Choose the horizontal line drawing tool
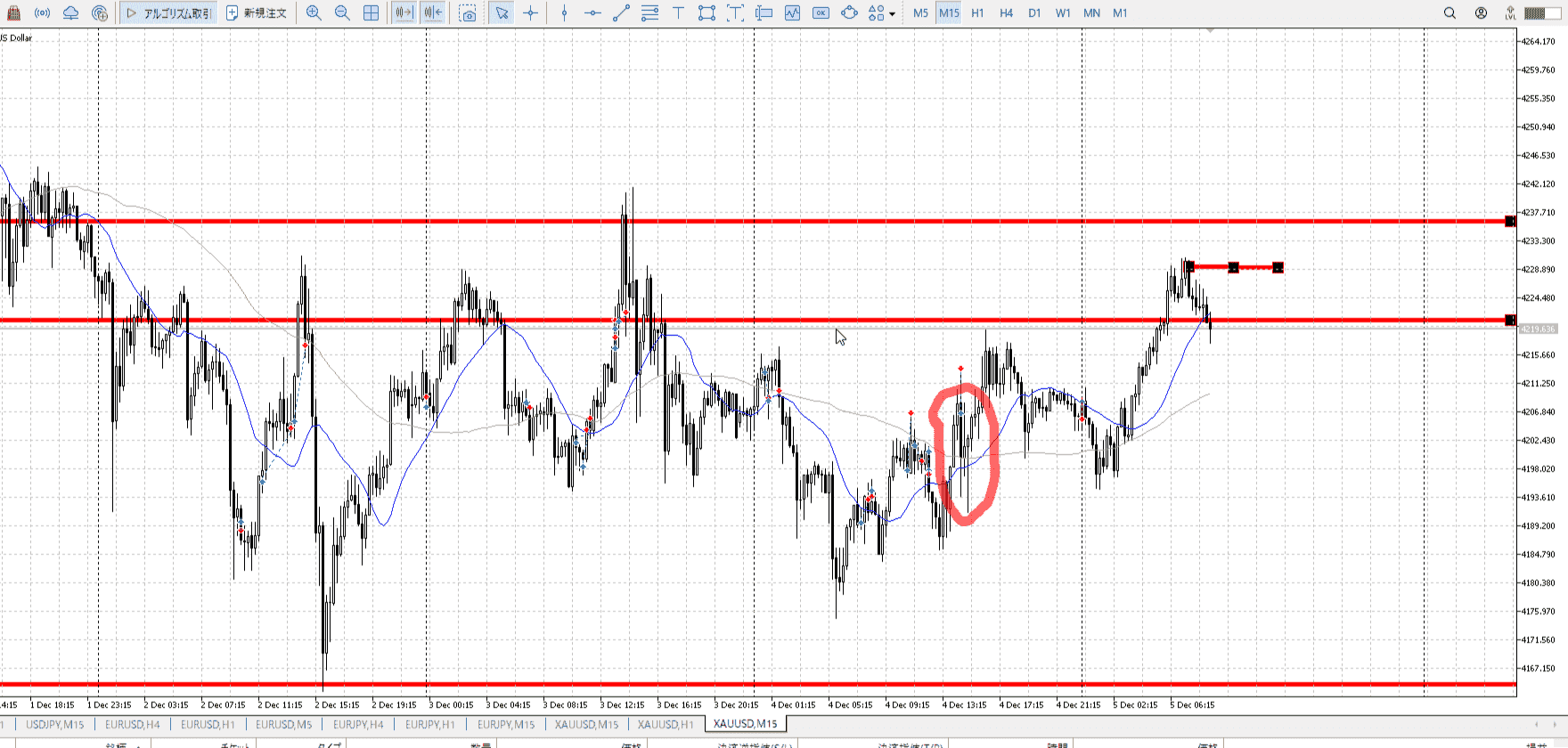The image size is (1568, 748). coord(592,13)
